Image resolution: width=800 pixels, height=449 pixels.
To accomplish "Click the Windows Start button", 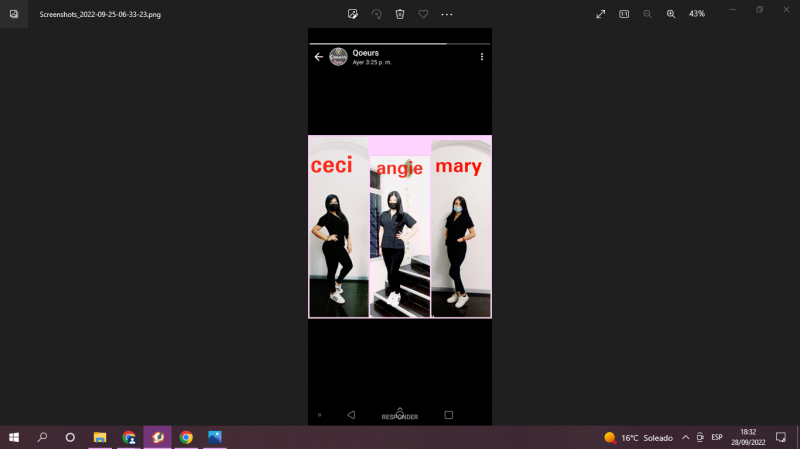I will [x=14, y=437].
